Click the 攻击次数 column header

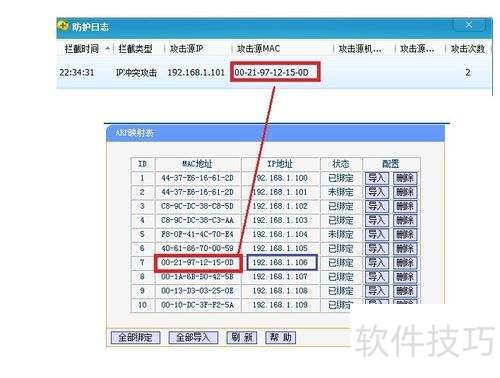[468, 49]
